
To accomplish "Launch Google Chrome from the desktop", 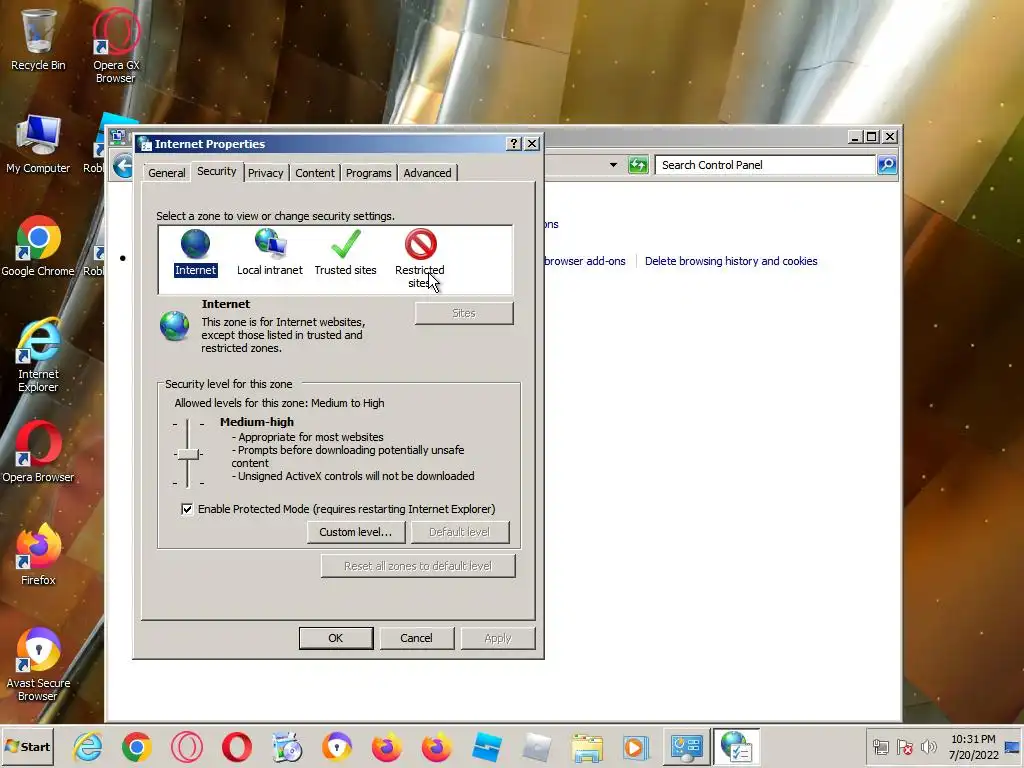I will tap(38, 246).
